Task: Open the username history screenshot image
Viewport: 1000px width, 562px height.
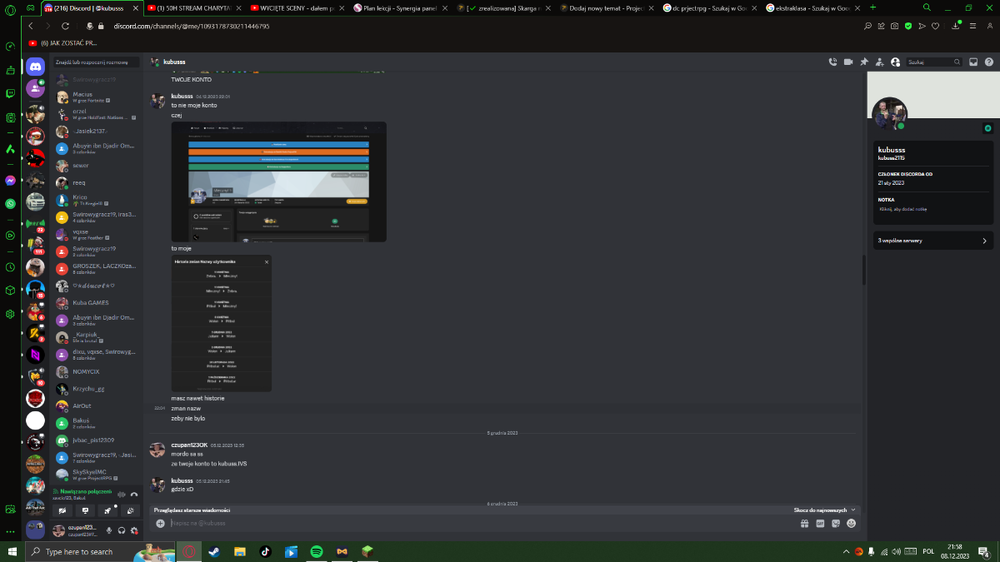Action: (221, 323)
